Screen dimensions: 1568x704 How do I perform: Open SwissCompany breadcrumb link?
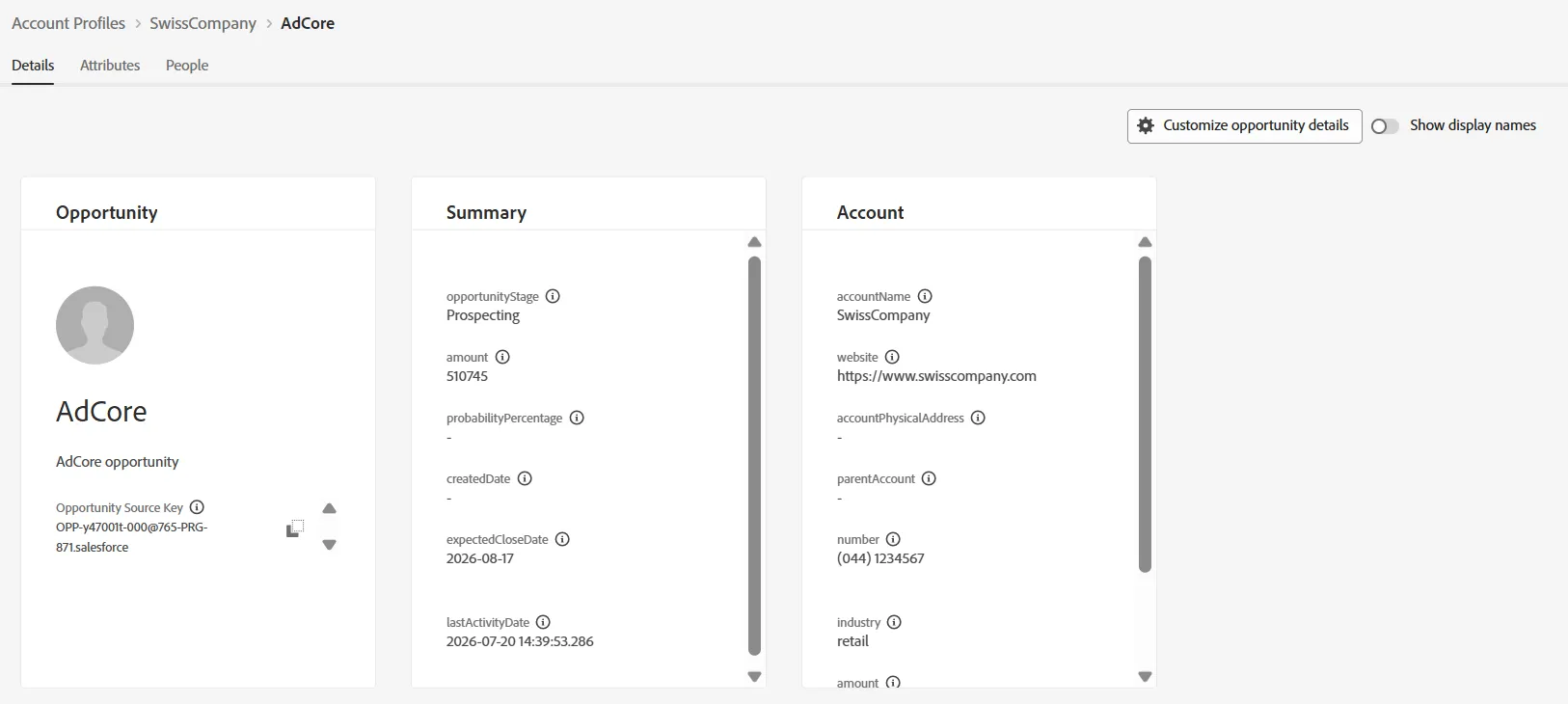[x=203, y=23]
